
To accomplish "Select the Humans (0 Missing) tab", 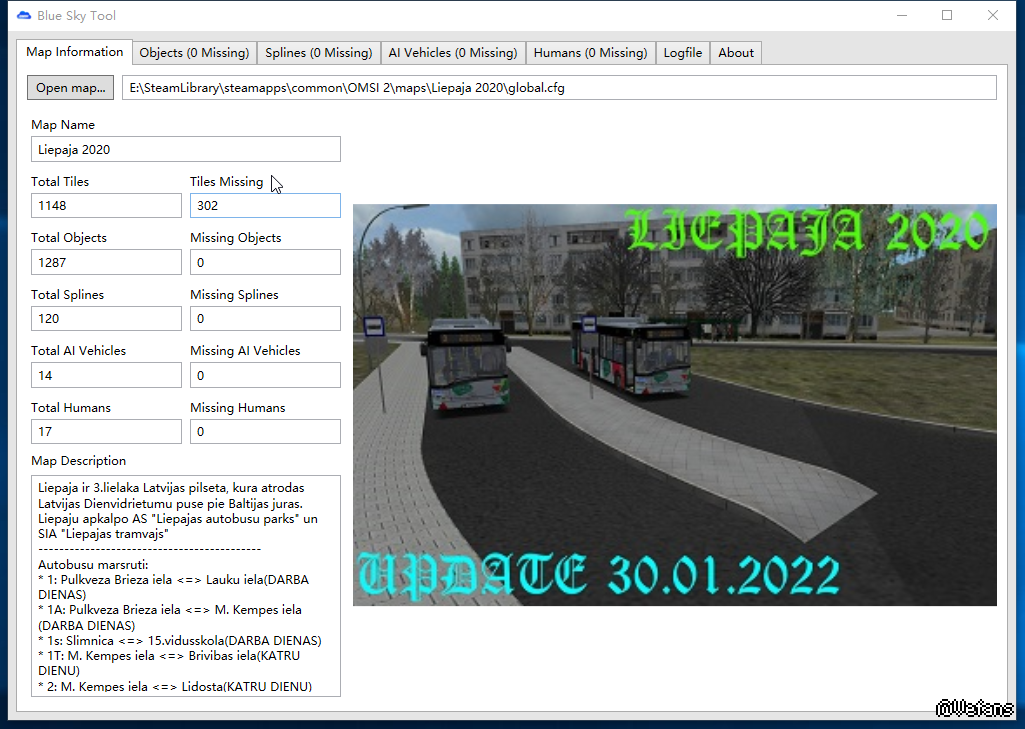I will [590, 53].
